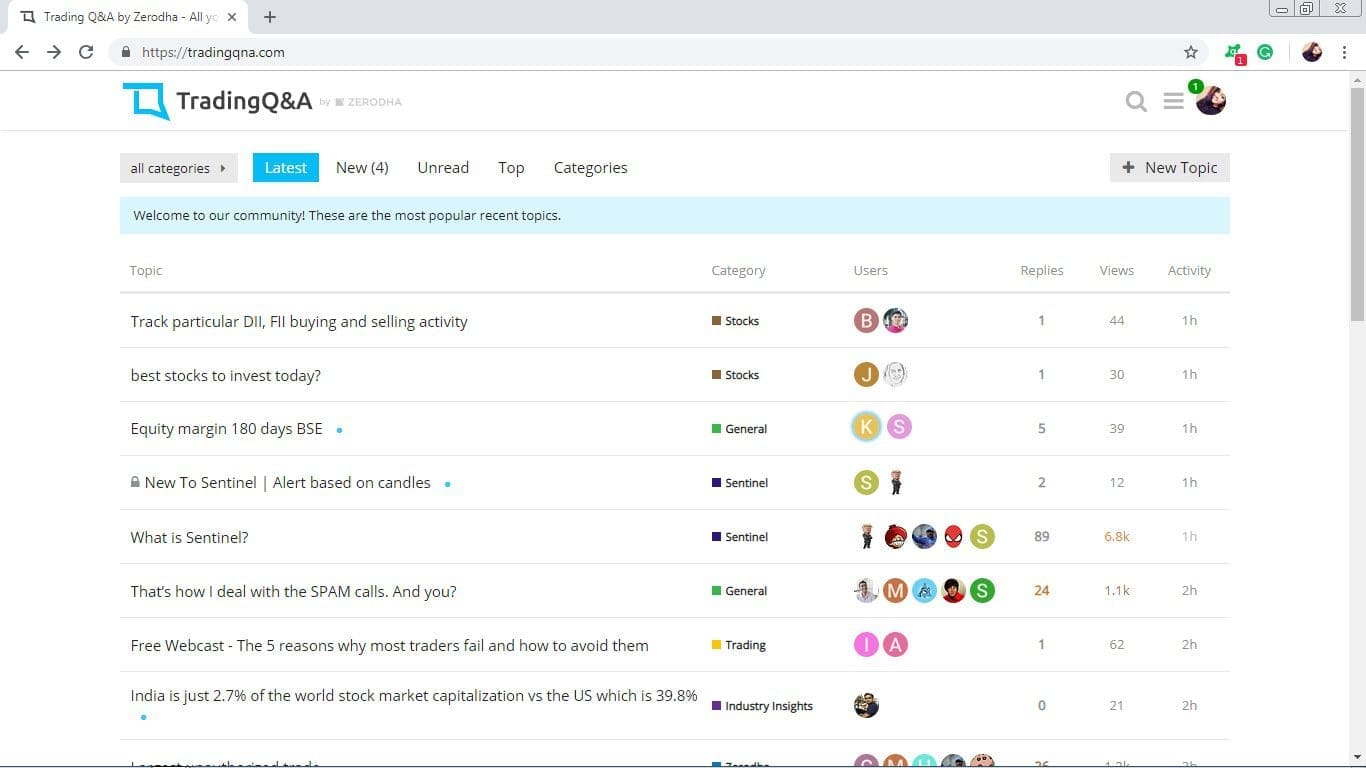Close the Trading Q&A browser tab
Image resolution: width=1366 pixels, height=768 pixels.
pos(232,17)
